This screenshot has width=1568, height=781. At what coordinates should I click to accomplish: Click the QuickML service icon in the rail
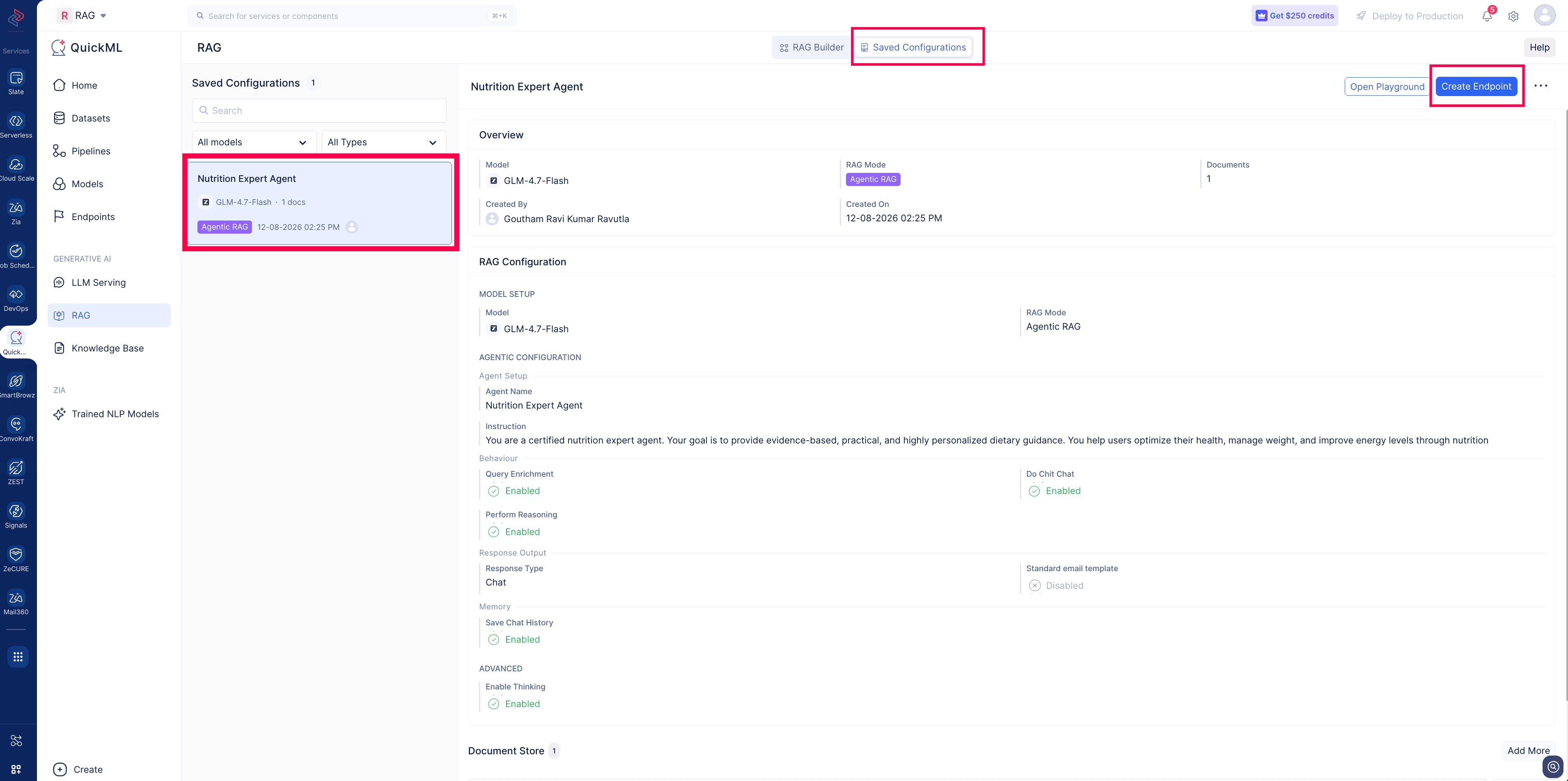pyautogui.click(x=16, y=338)
